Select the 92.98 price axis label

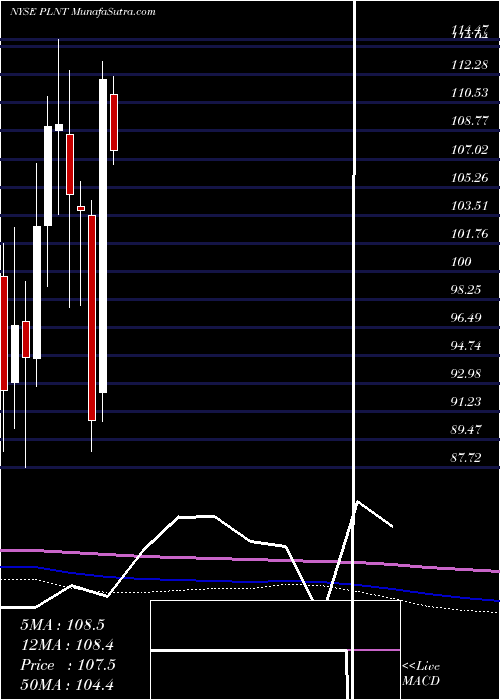[x=467, y=374]
